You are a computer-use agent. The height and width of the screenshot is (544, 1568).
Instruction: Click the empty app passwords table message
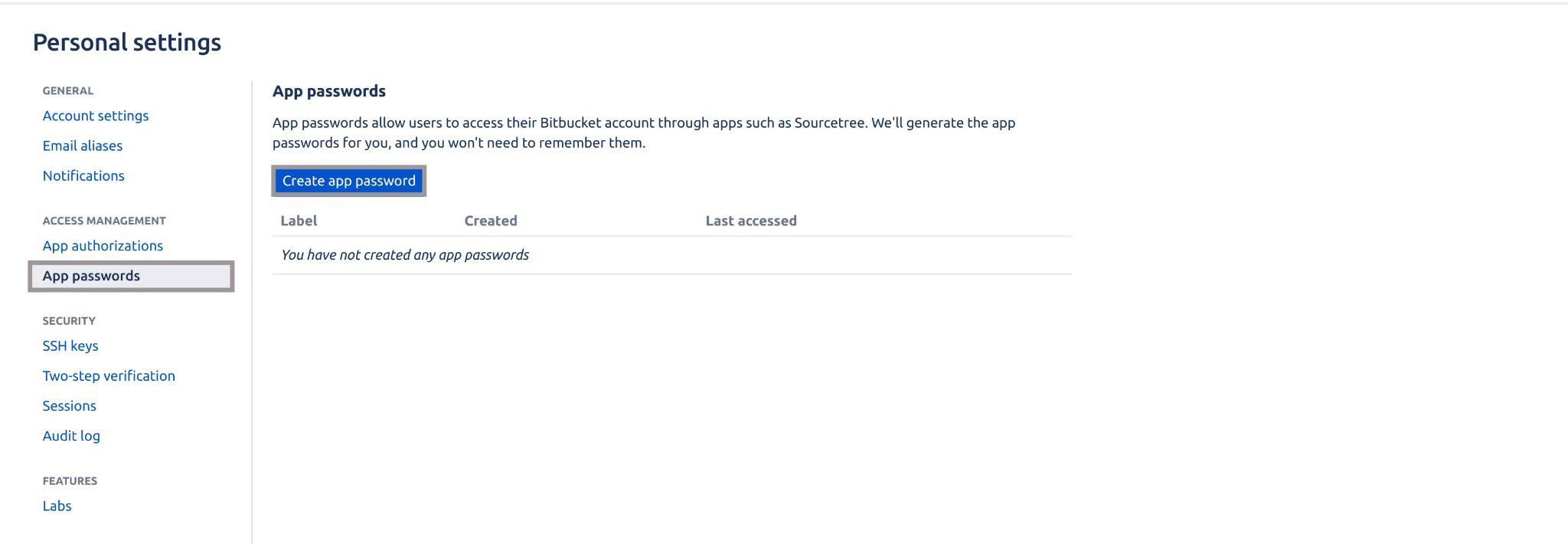tap(404, 254)
